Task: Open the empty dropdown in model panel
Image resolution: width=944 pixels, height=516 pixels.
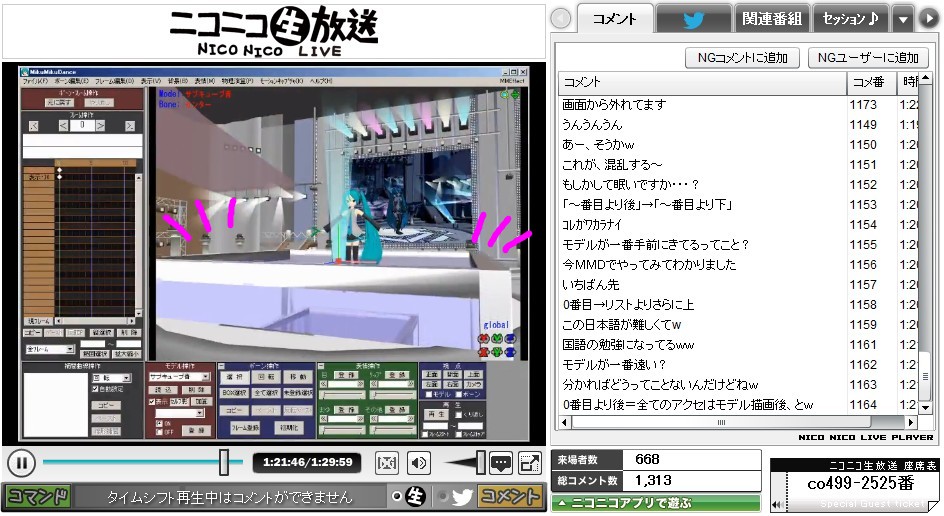Action: click(x=200, y=413)
